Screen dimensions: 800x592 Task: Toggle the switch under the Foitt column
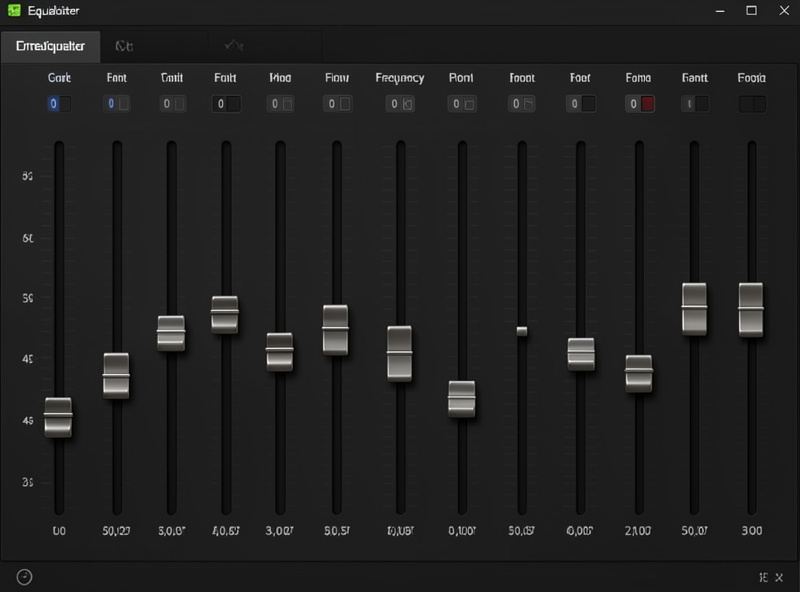click(226, 104)
